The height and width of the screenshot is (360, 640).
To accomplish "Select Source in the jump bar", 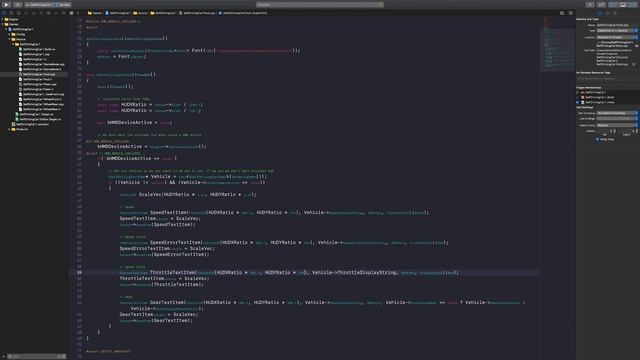I will coord(140,13).
